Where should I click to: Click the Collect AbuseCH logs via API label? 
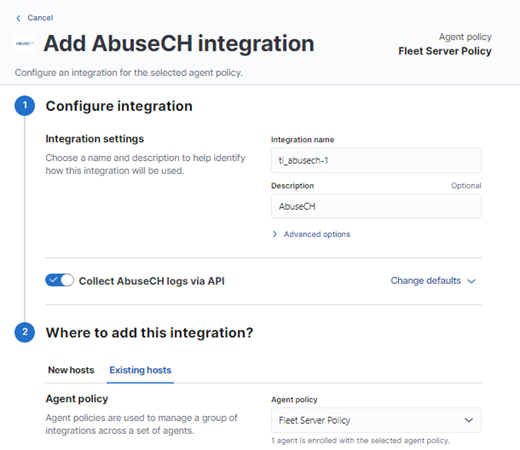tap(152, 281)
